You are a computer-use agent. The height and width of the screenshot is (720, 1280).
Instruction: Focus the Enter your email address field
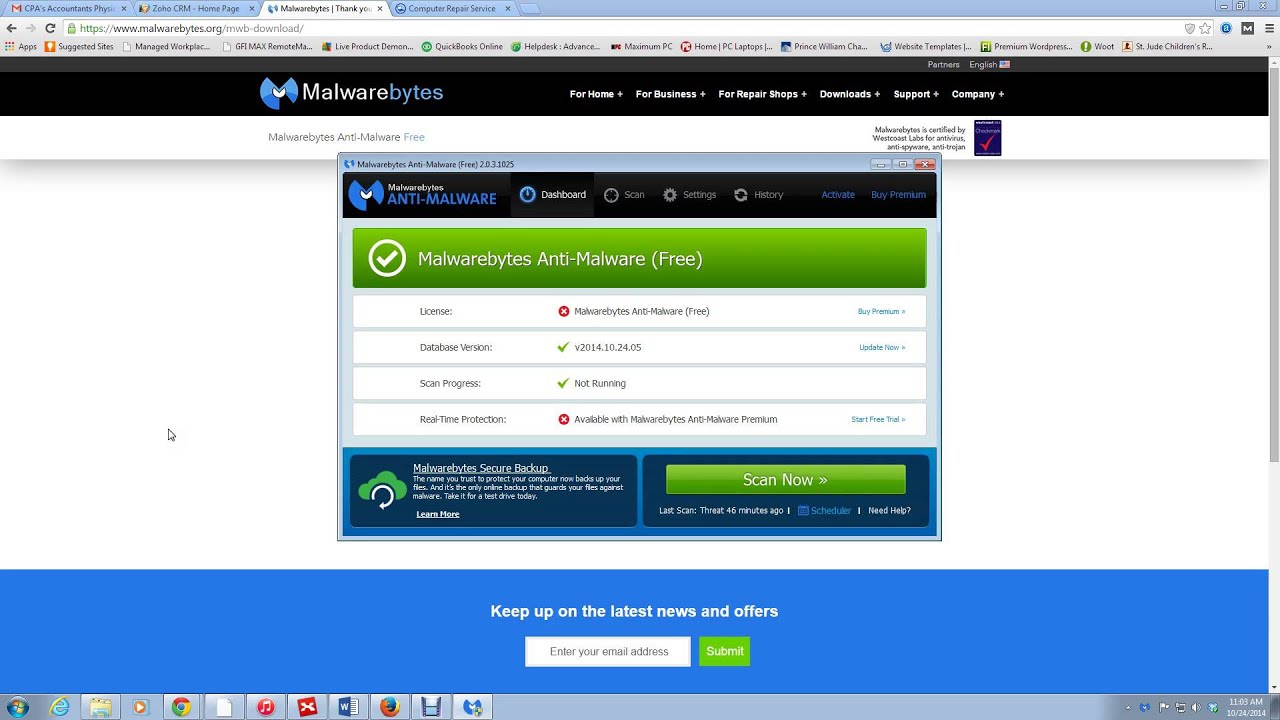tap(608, 652)
